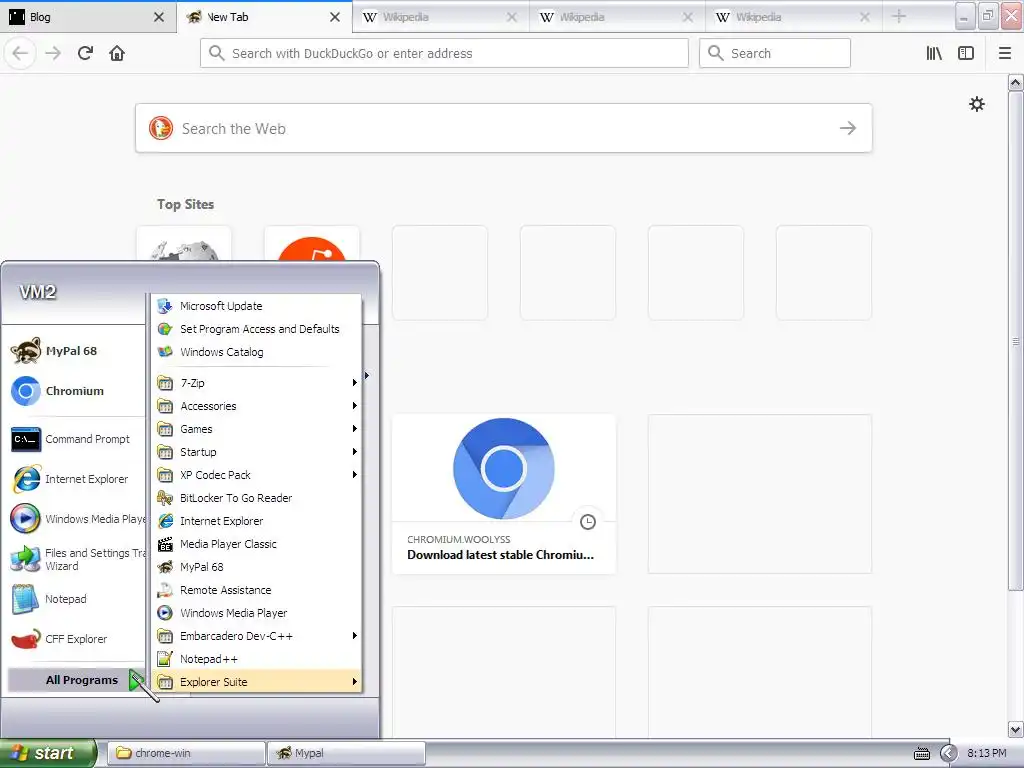Expand the Explorer Suite submenu
1024x768 pixels.
256,682
